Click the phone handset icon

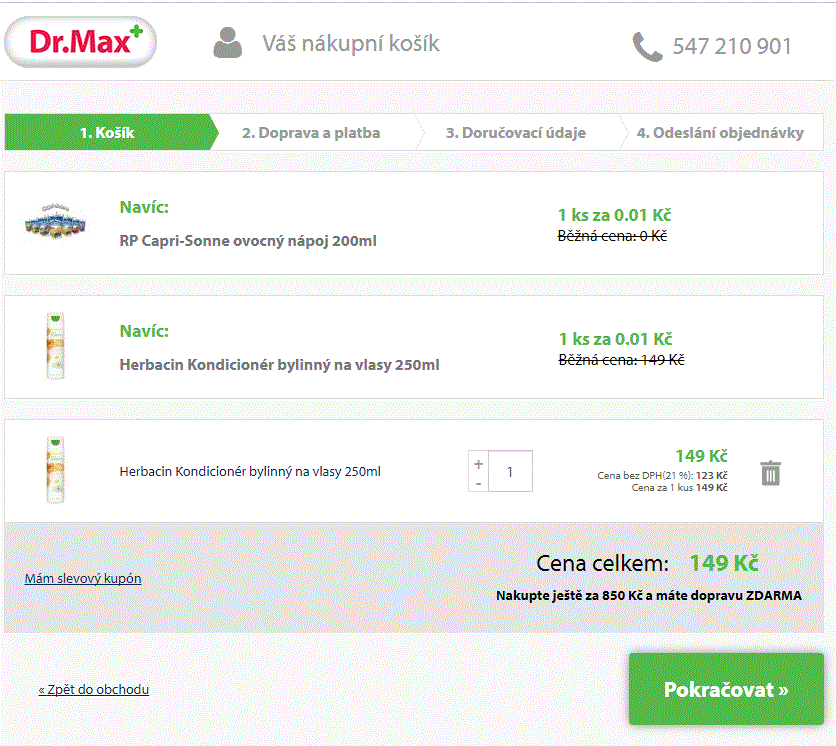coord(647,47)
